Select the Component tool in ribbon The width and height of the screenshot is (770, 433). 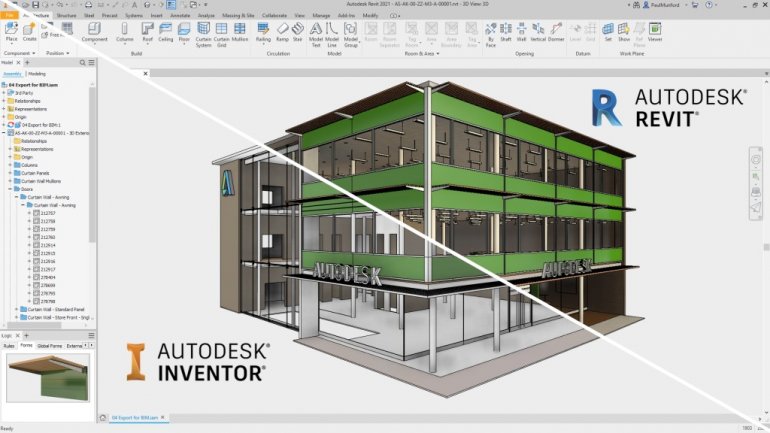94,32
